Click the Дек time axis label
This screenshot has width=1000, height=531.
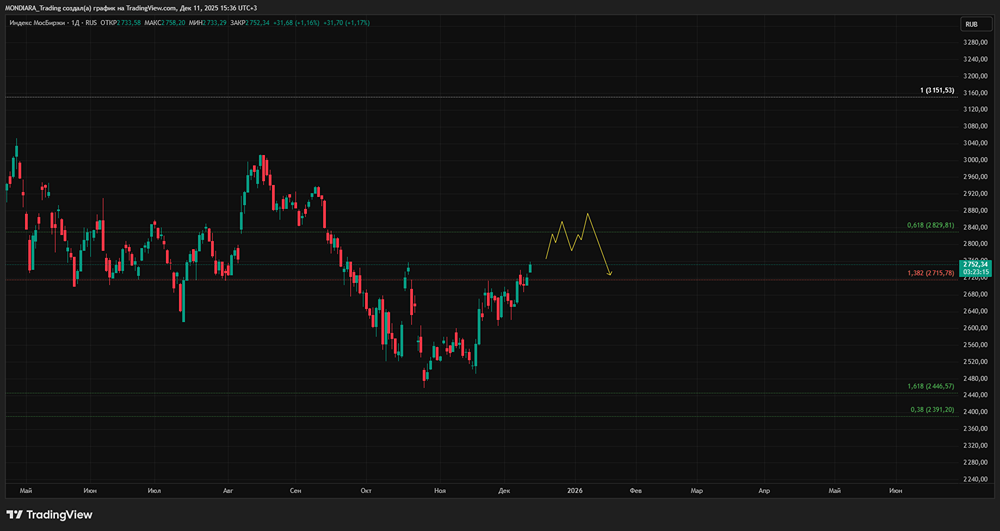504,491
